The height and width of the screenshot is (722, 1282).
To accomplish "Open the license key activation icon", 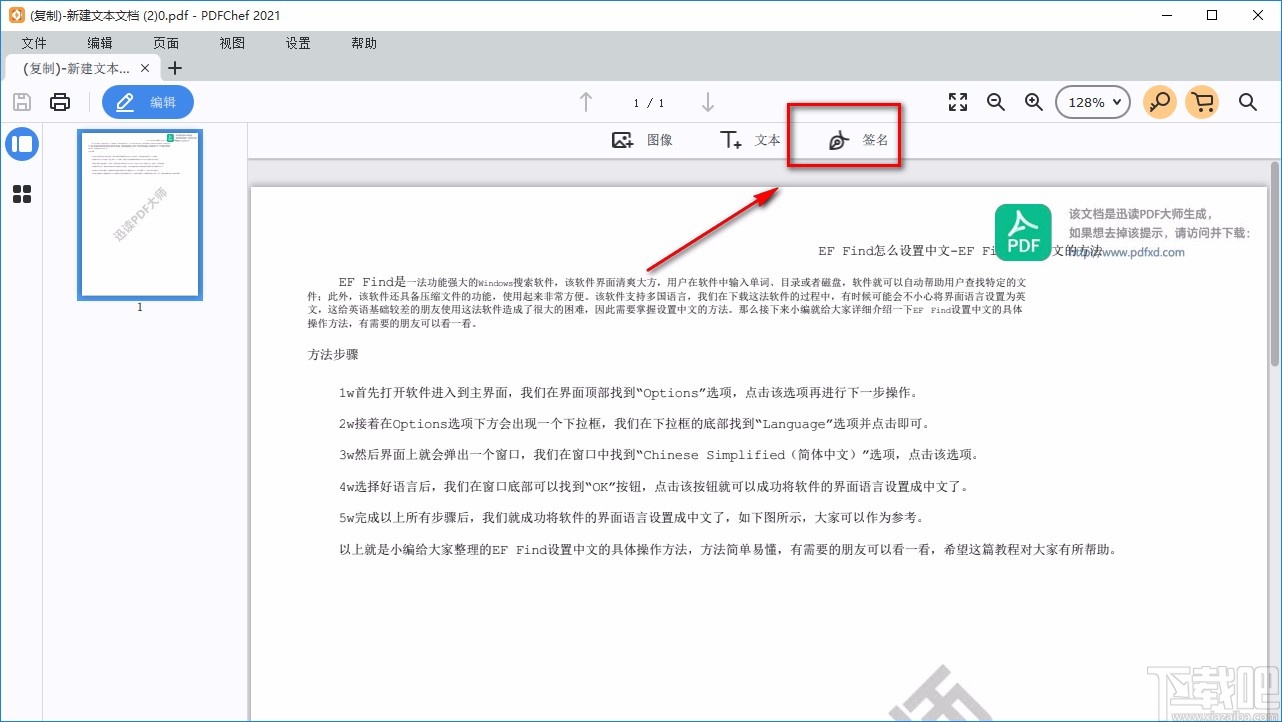I will coord(1159,101).
